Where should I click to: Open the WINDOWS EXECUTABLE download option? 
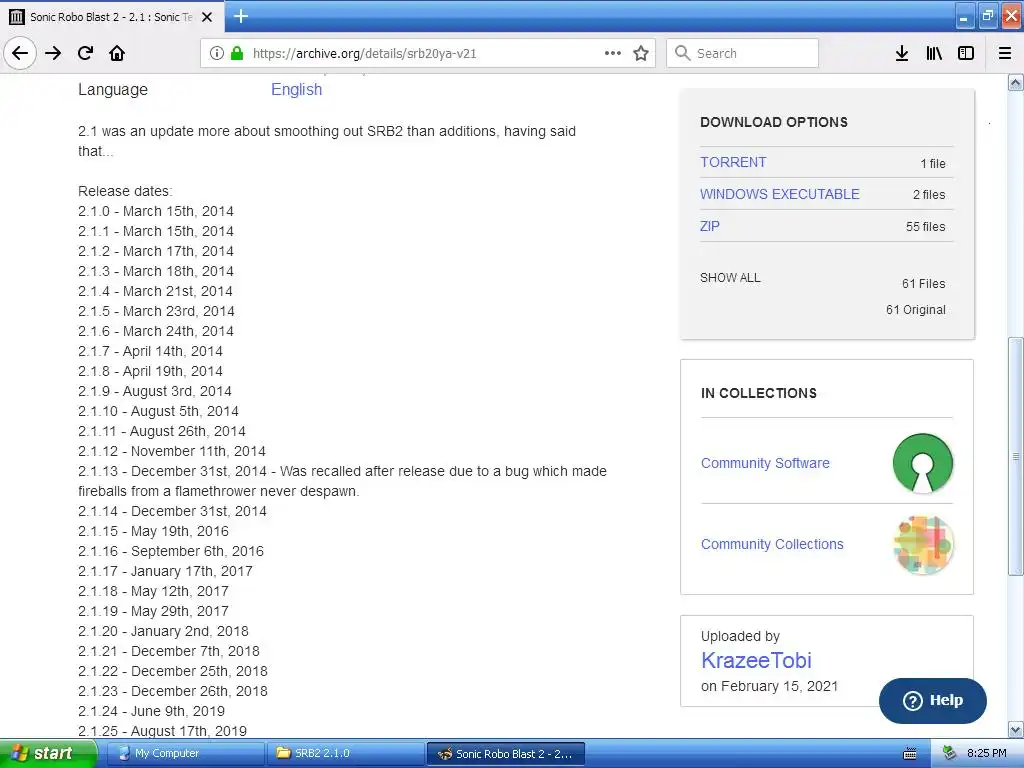click(780, 194)
